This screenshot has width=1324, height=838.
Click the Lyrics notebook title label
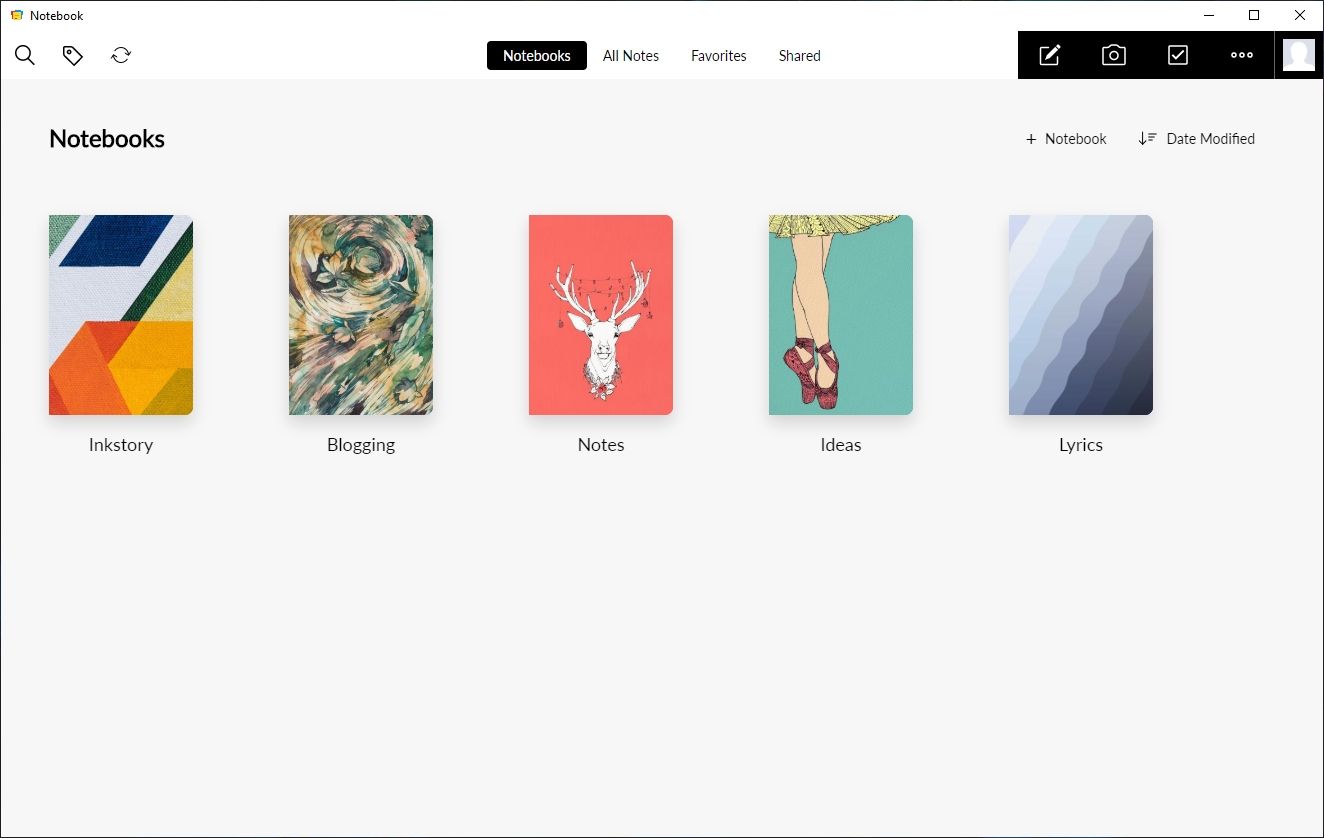pos(1081,445)
